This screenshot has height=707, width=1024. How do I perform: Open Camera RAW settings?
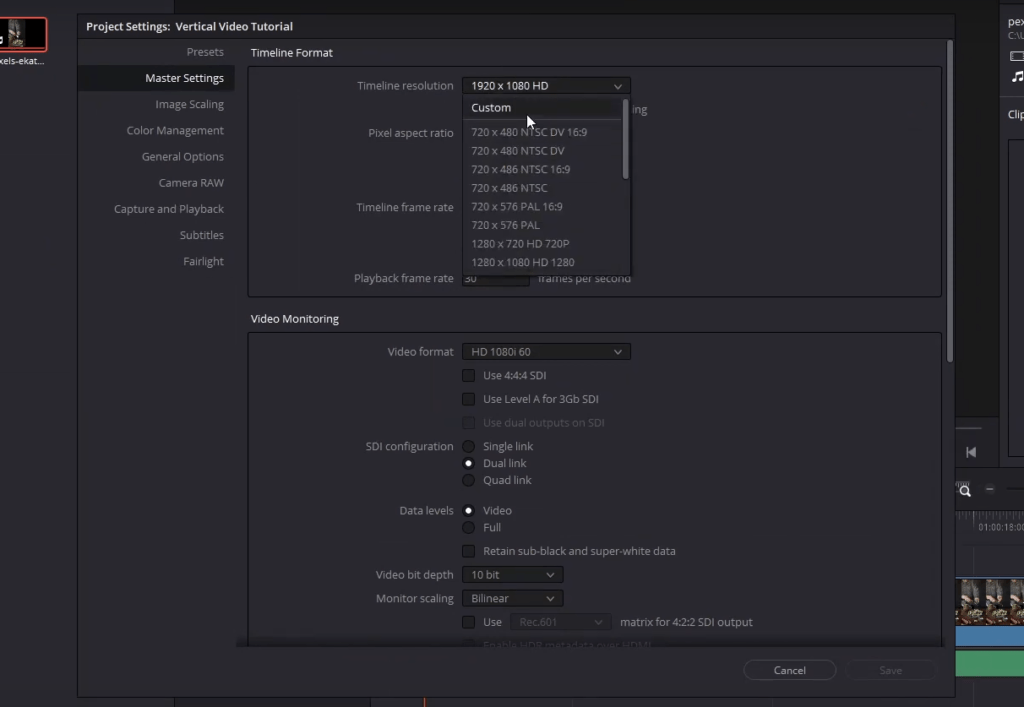[x=191, y=182]
